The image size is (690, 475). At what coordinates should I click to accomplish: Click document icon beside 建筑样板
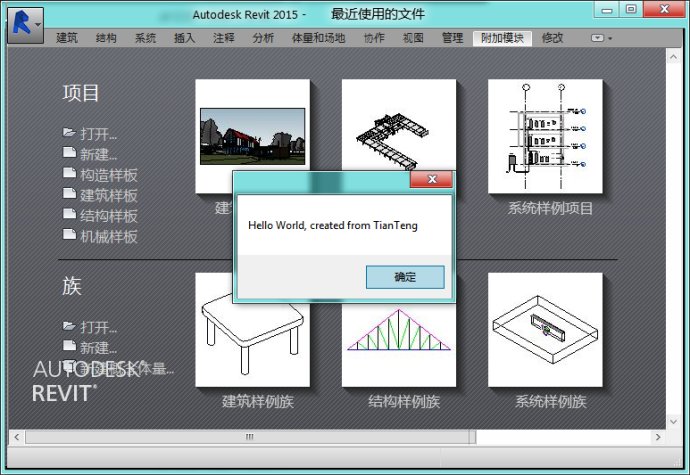[x=69, y=193]
